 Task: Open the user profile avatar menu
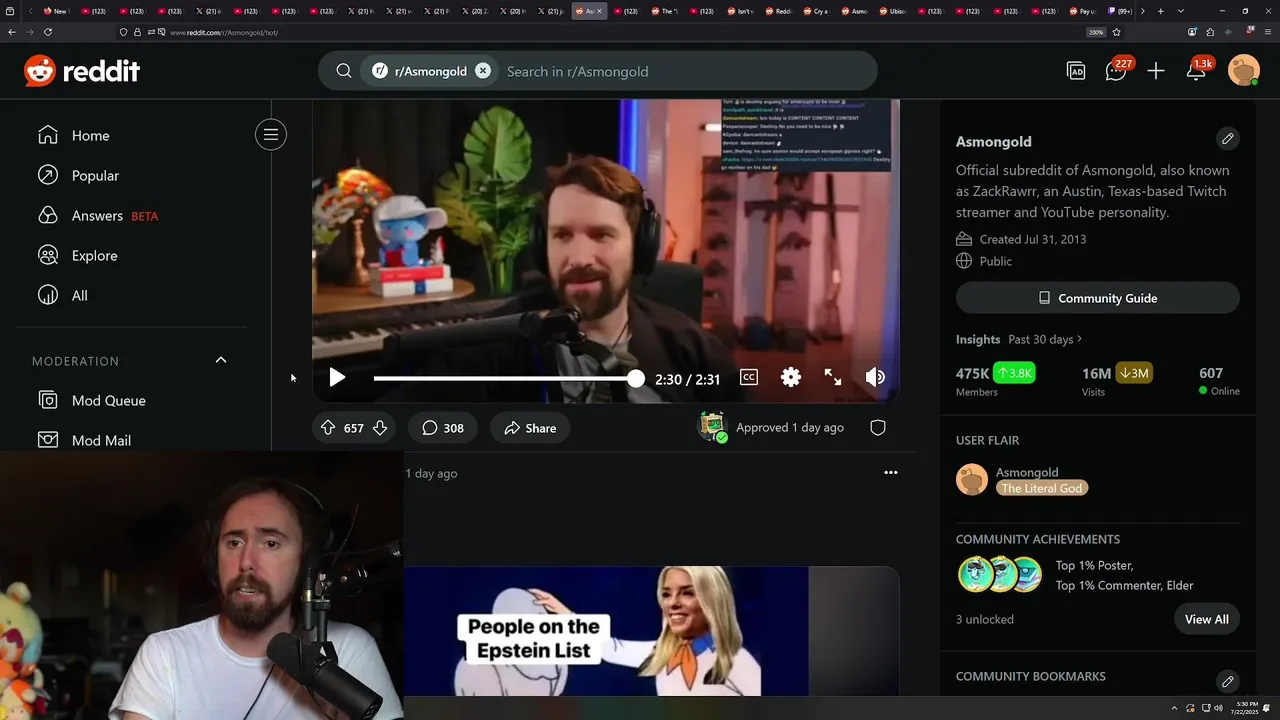(1244, 71)
